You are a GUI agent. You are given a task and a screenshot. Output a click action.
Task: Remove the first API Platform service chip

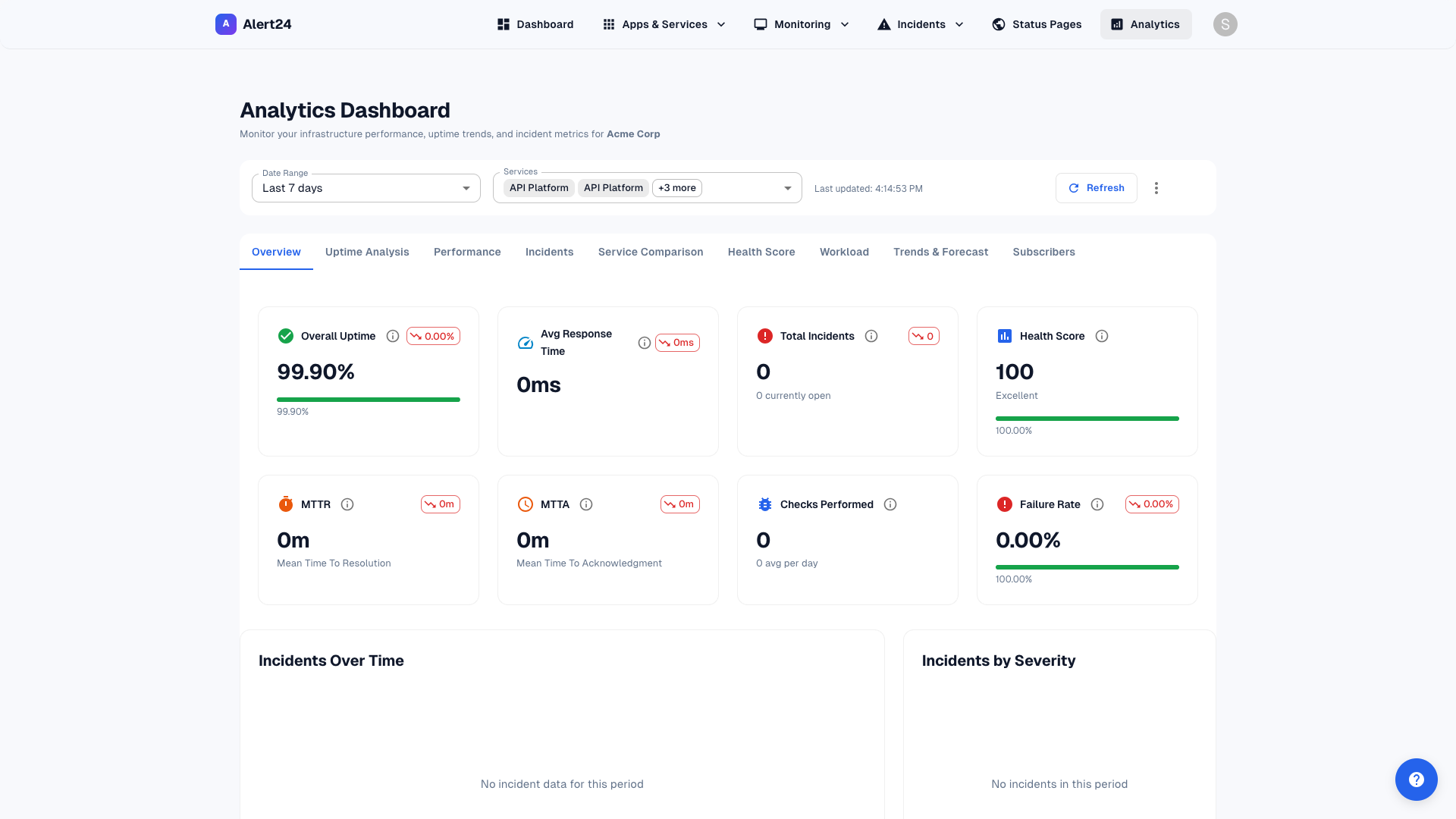click(x=538, y=187)
